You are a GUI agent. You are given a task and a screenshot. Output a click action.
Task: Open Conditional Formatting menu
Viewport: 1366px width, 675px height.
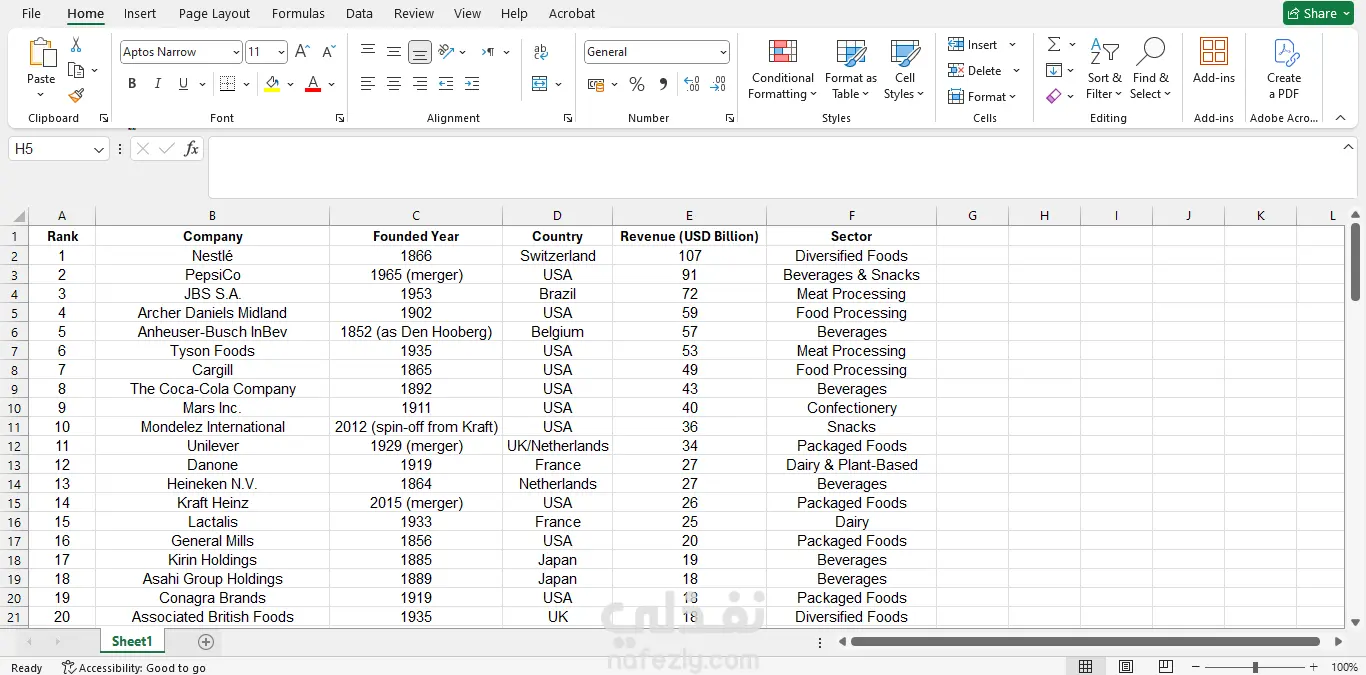point(783,69)
